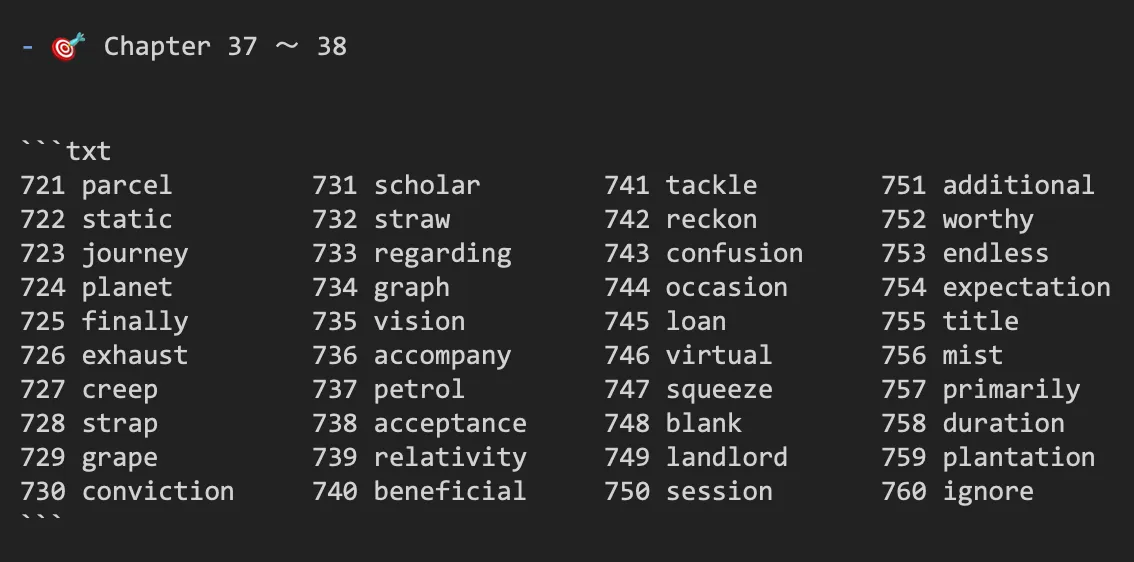Click the word tackle
Viewport: 1134px width, 562px height.
pos(712,185)
